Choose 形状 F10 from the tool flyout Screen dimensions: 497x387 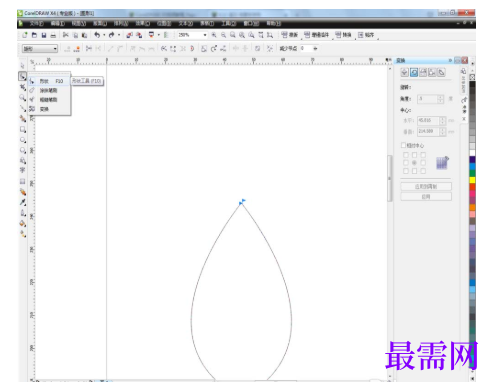pyautogui.click(x=49, y=81)
